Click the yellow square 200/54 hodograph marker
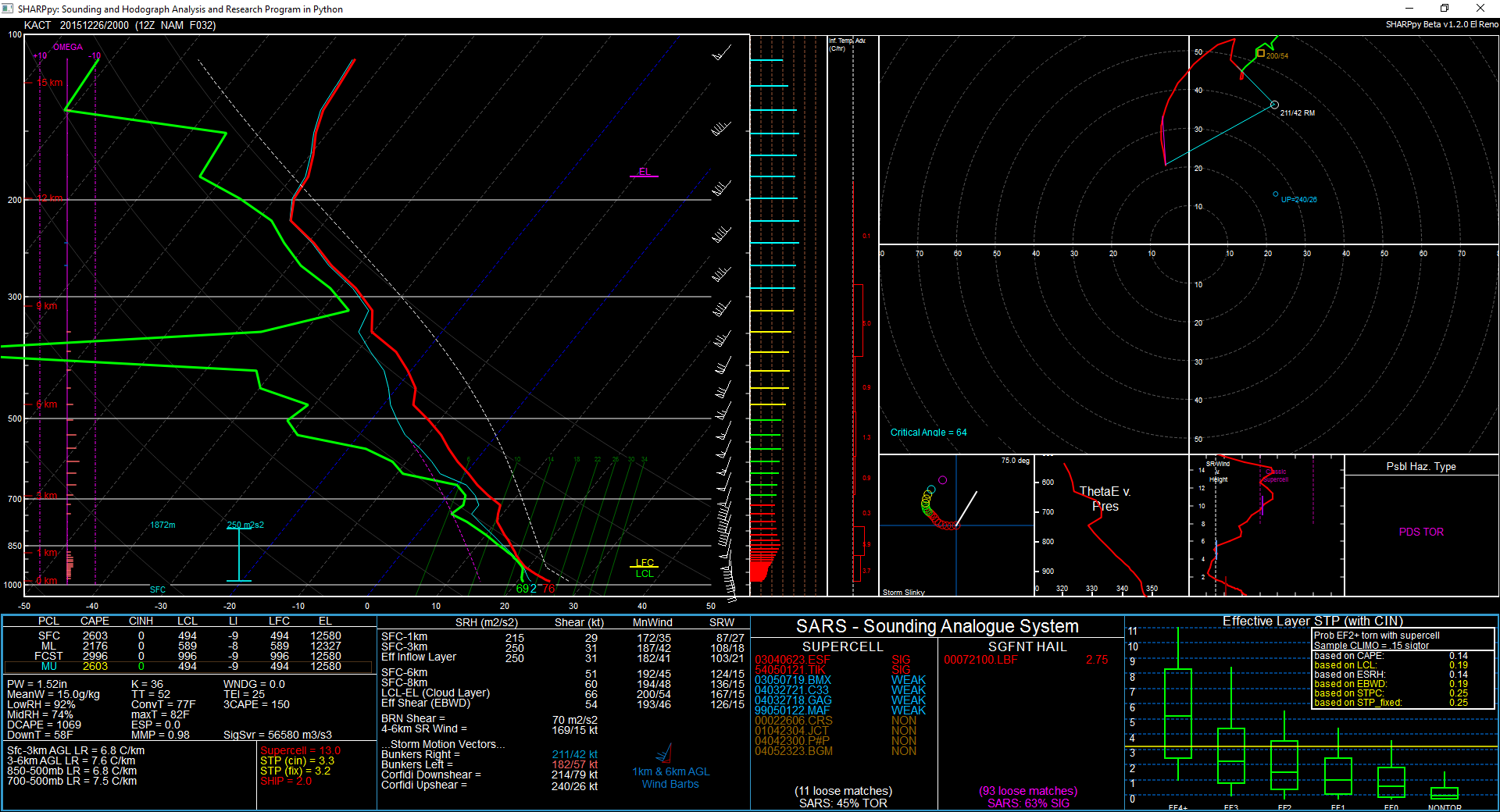This screenshot has height=812, width=1500. (x=1260, y=53)
